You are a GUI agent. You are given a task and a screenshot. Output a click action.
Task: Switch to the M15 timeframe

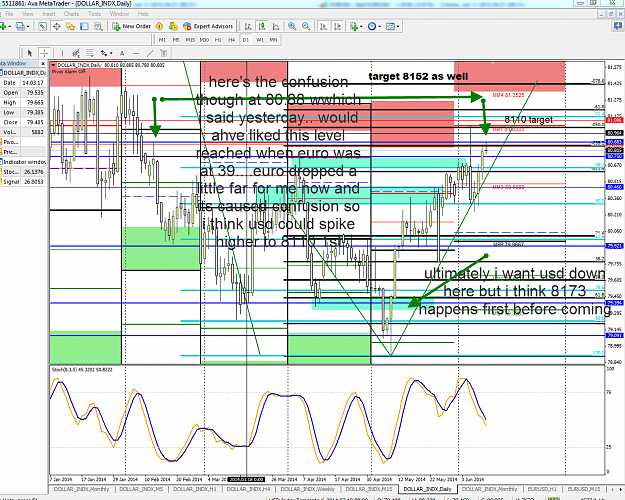tap(190, 40)
